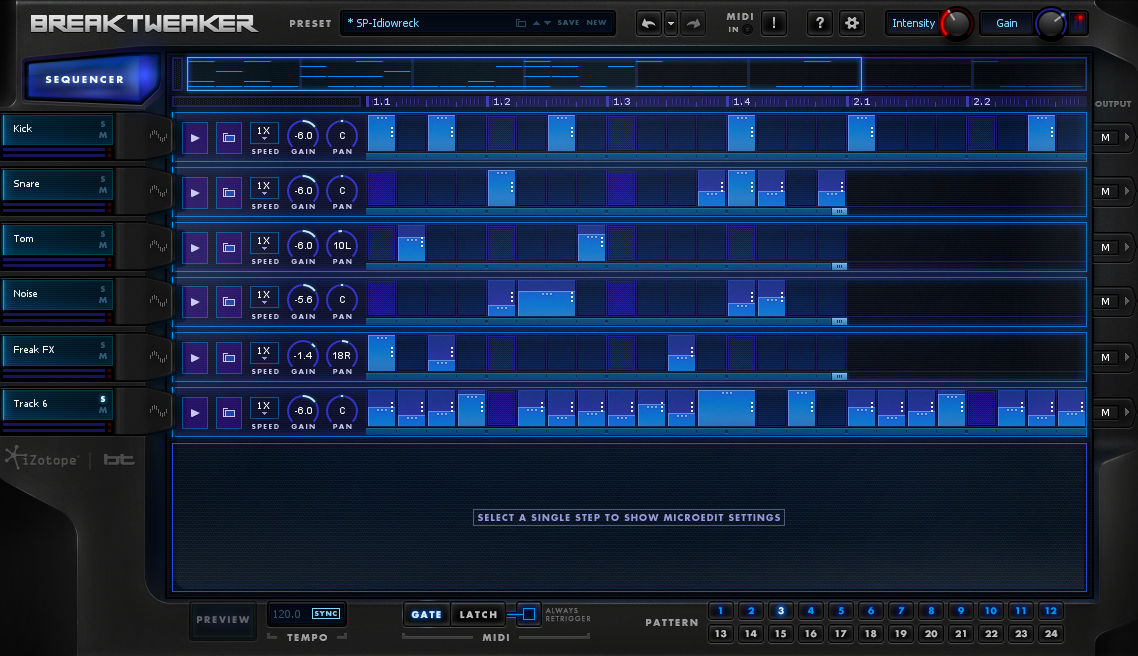Play the Kick track sample

[x=195, y=137]
